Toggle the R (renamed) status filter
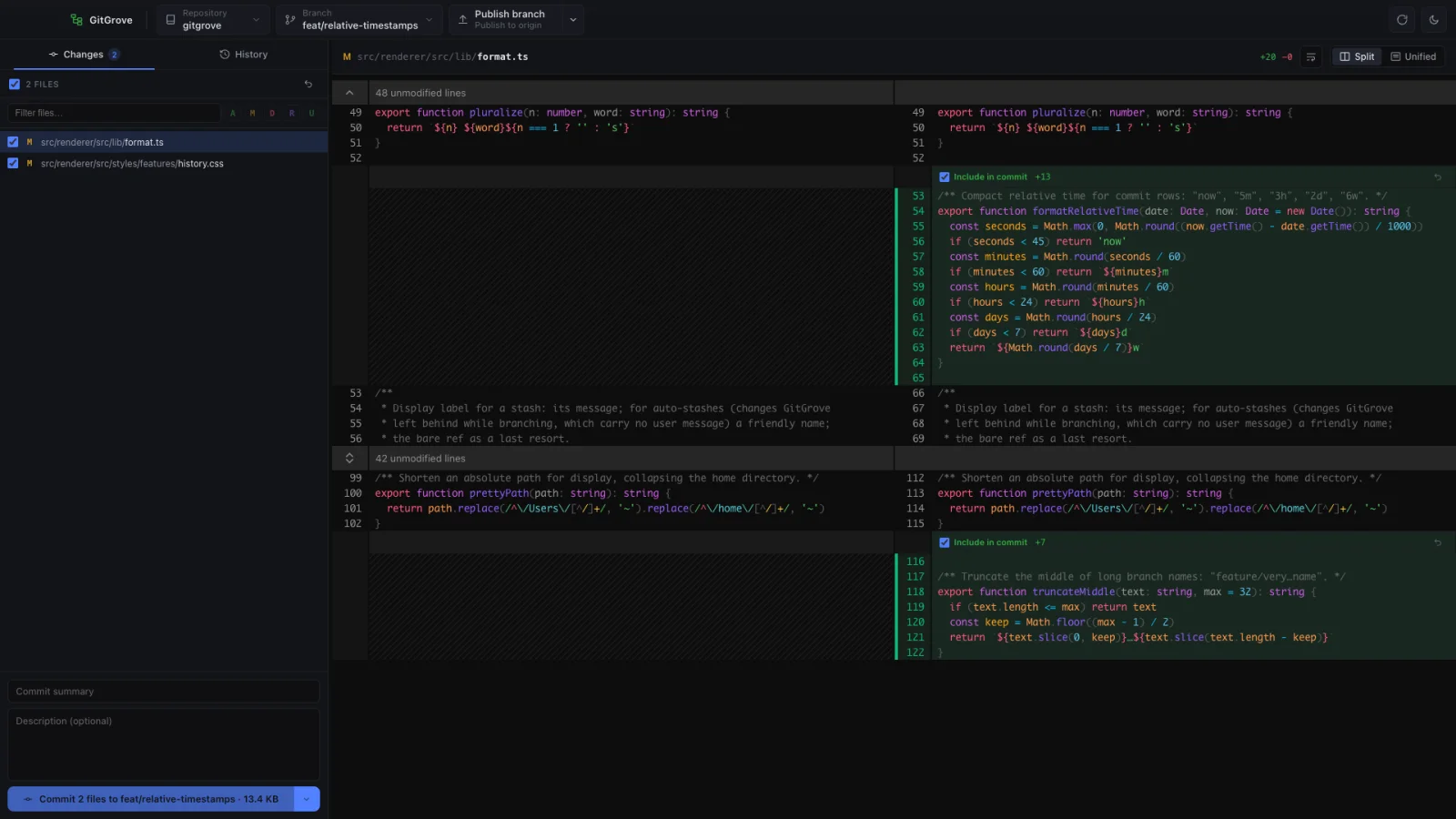 pos(292,113)
